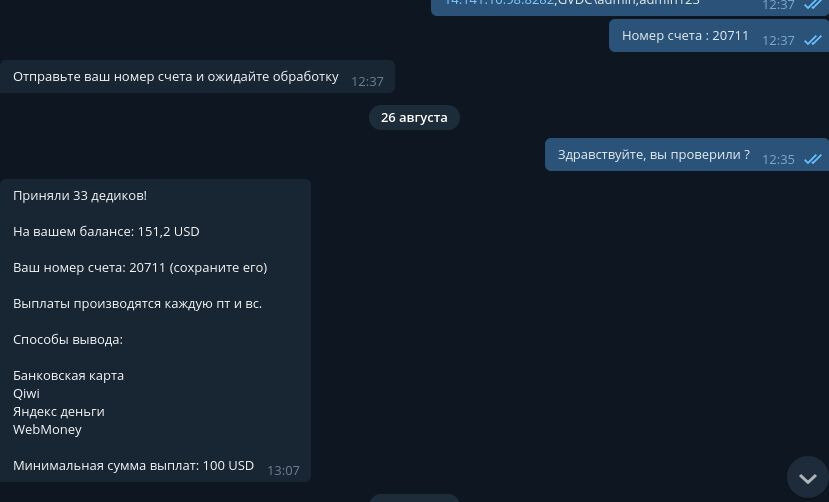Click the 12:37 timestamp on "ожидайте обработку" message

[367, 81]
